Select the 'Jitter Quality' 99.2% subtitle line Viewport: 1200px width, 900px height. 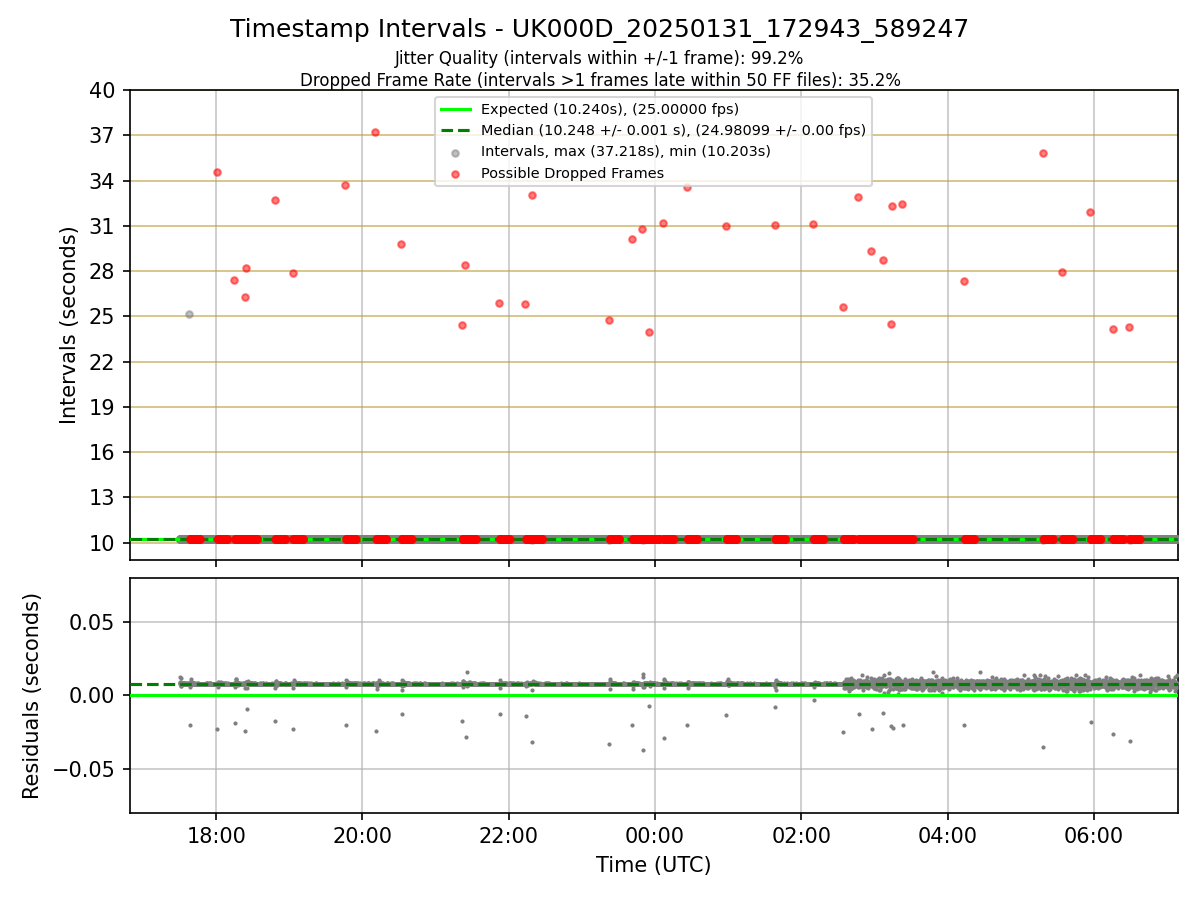599,58
